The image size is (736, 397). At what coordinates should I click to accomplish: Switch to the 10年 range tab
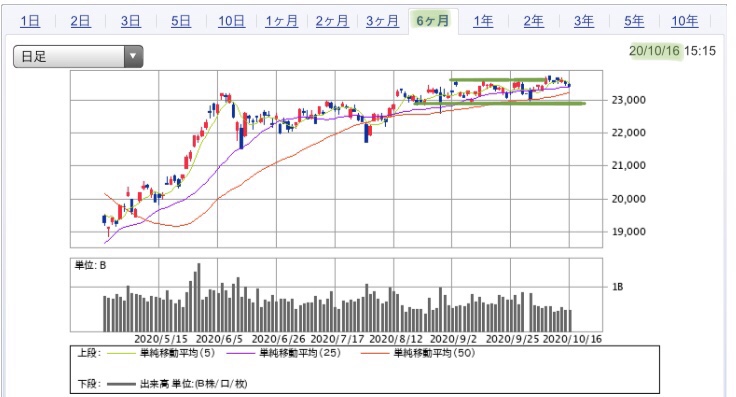point(684,21)
